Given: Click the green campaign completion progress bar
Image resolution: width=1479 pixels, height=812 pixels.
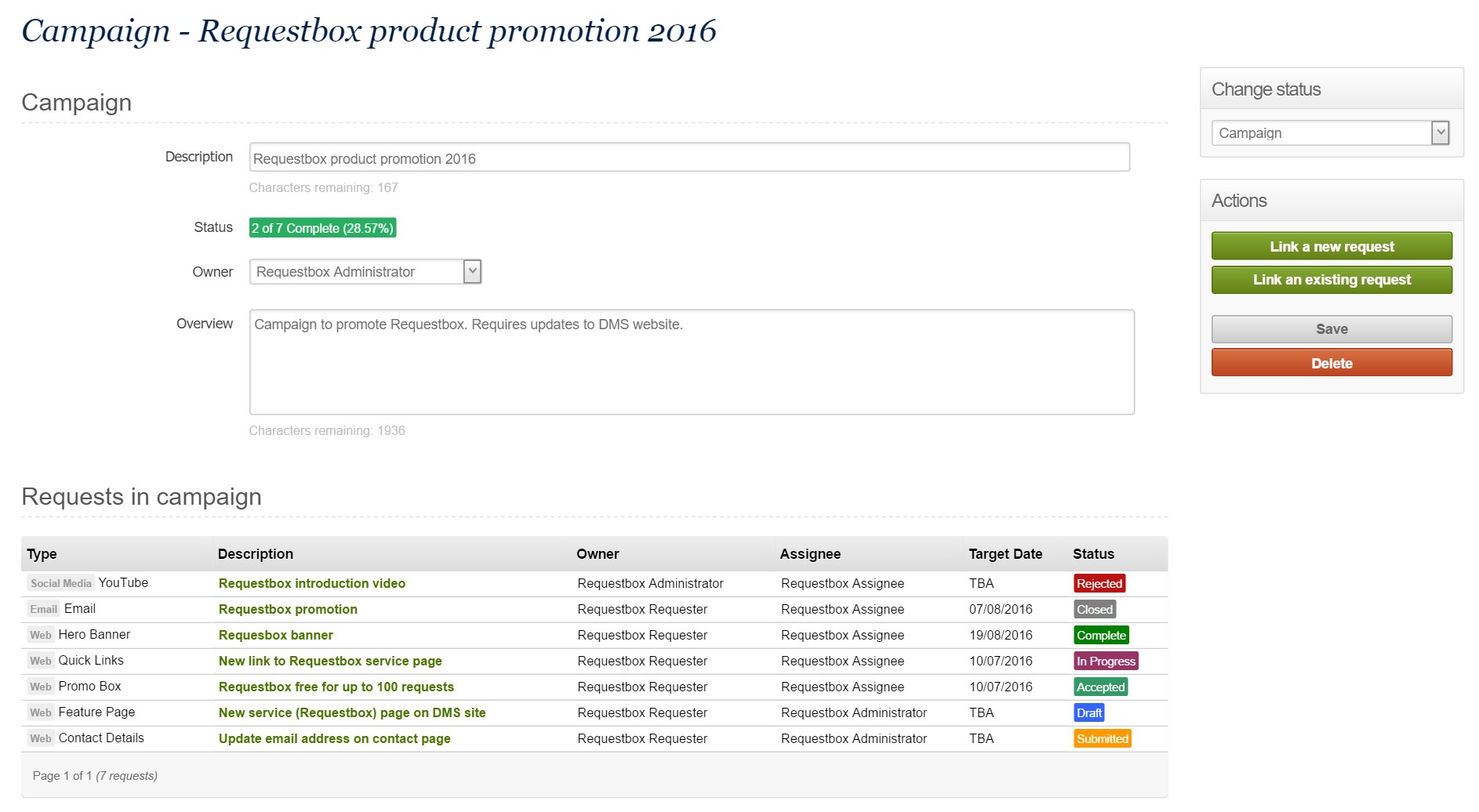Looking at the screenshot, I should pos(322,228).
